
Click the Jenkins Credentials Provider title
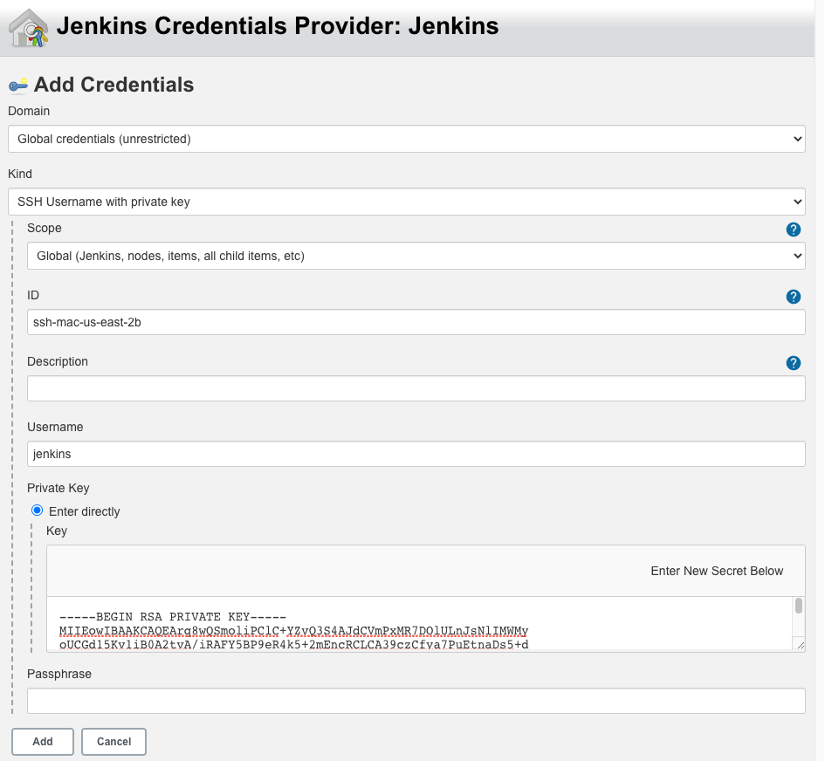click(x=277, y=26)
